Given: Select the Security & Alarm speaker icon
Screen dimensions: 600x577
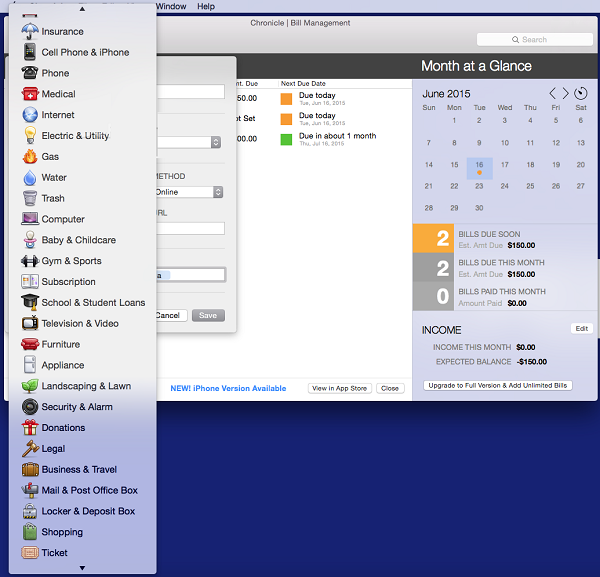Looking at the screenshot, I should pyautogui.click(x=30, y=407).
